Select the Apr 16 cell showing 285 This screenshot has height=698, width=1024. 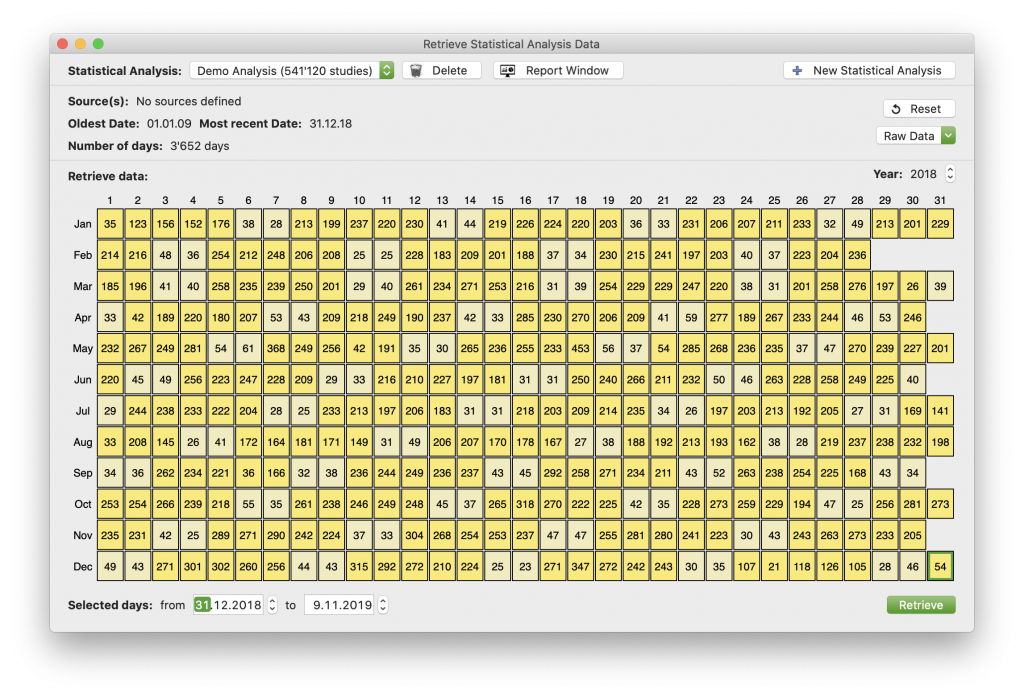(525, 317)
